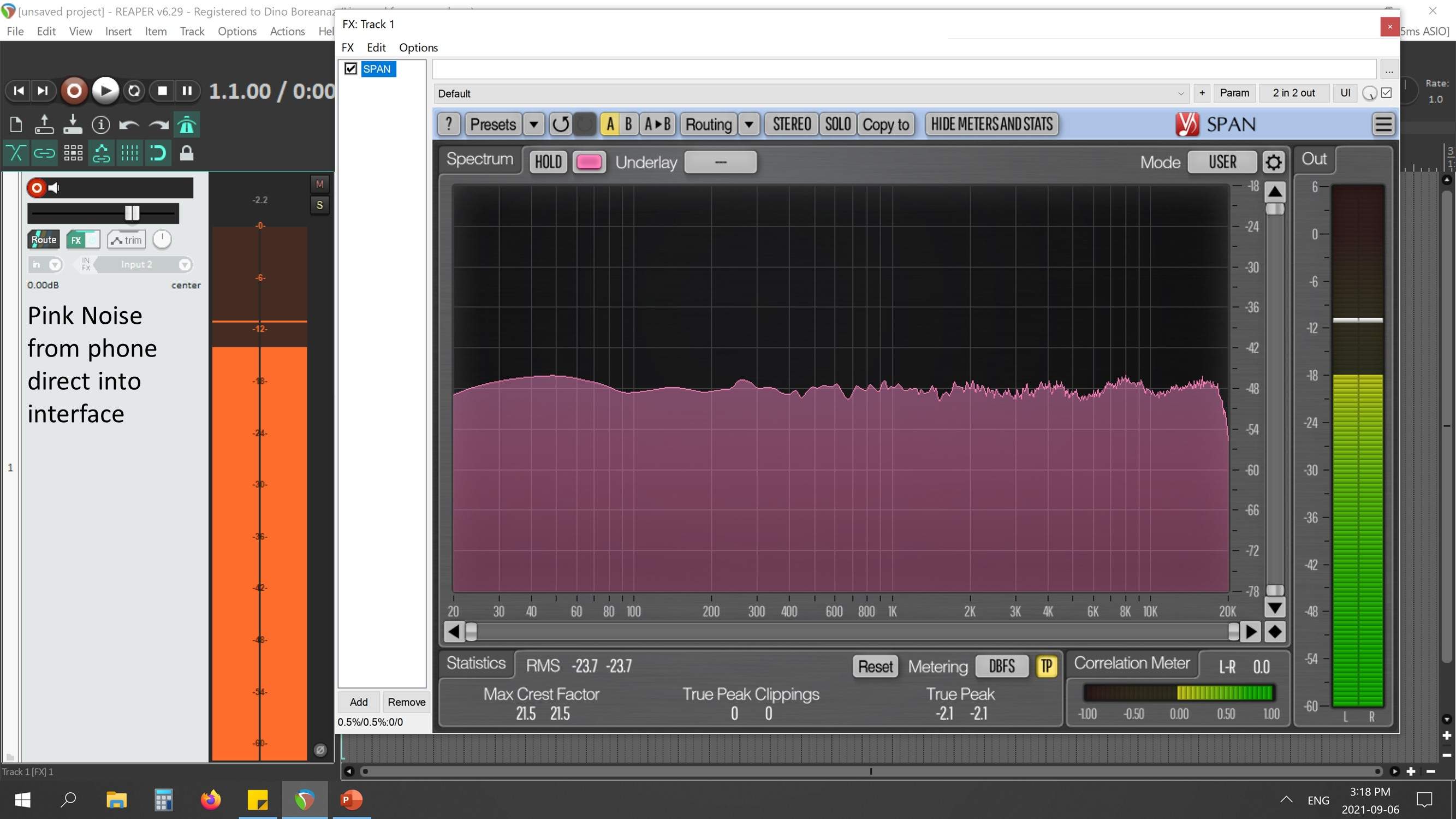1456x819 pixels.
Task: Select SPAN entry in FX chain list
Action: pos(377,69)
